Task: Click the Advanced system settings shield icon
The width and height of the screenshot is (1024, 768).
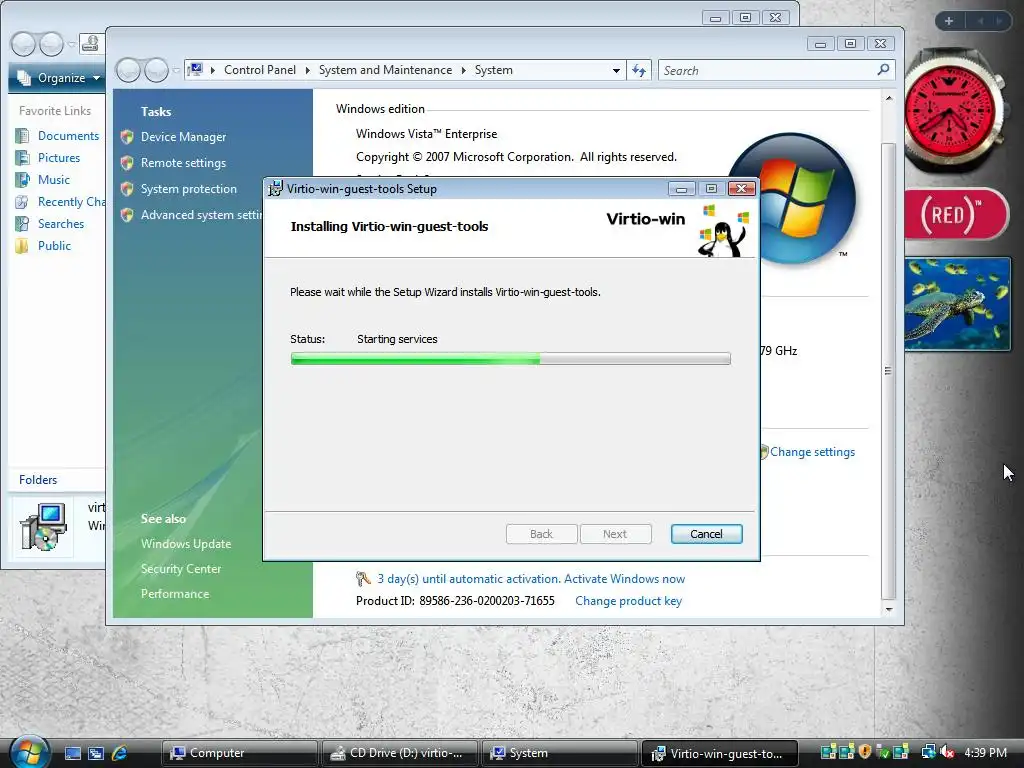Action: (127, 215)
